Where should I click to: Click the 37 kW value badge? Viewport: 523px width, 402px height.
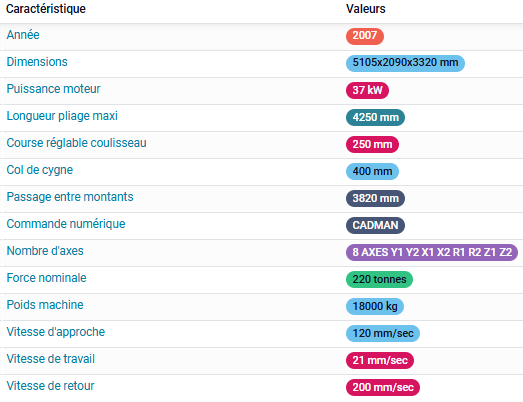click(x=367, y=90)
